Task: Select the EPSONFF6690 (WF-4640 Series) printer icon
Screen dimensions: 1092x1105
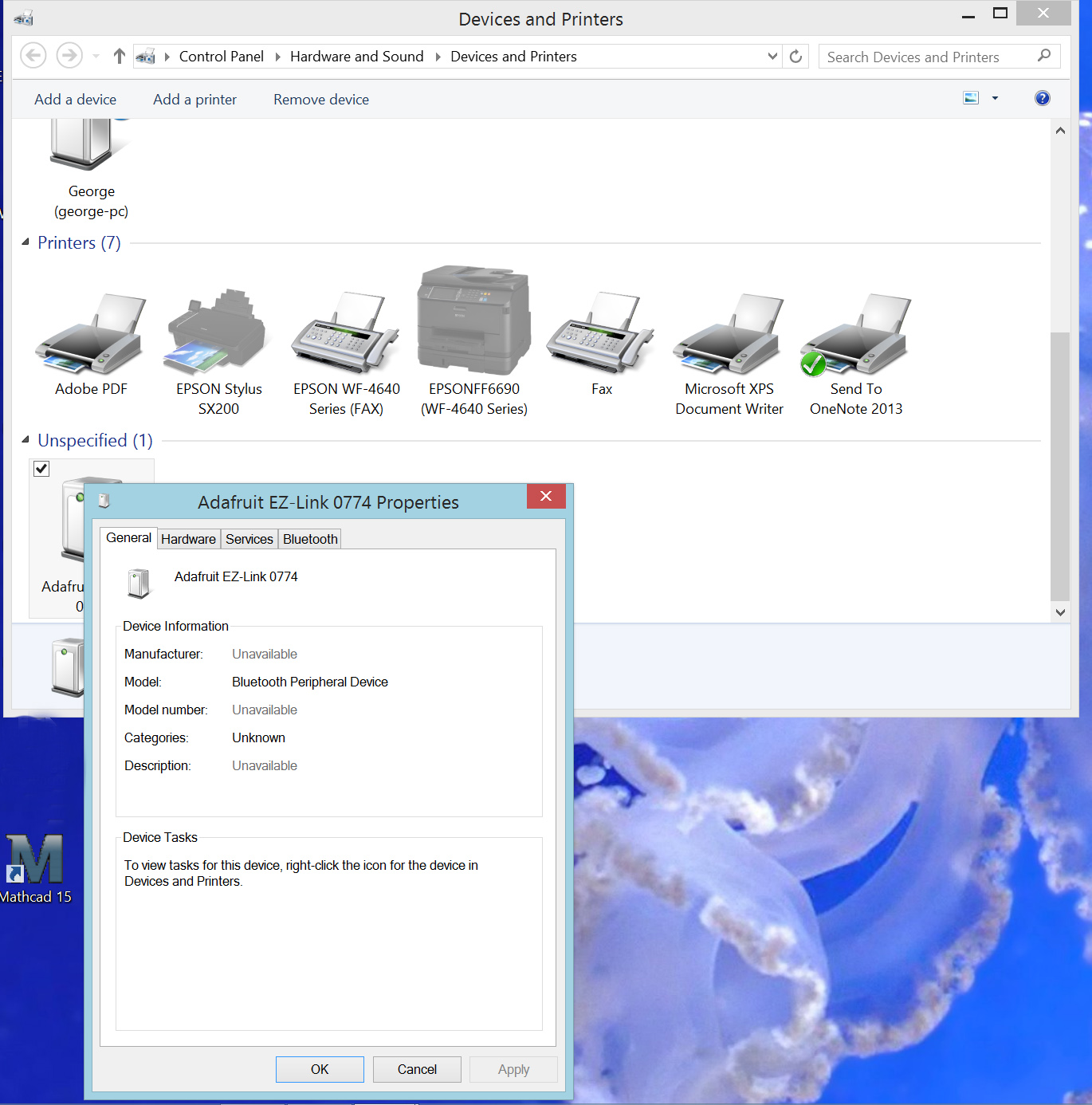Action: point(473,320)
